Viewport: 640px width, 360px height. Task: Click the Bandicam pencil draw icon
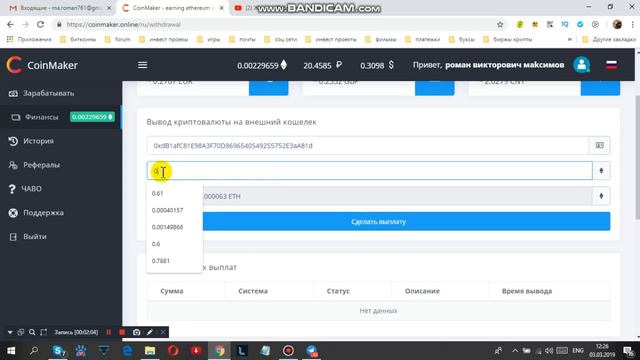coord(150,332)
